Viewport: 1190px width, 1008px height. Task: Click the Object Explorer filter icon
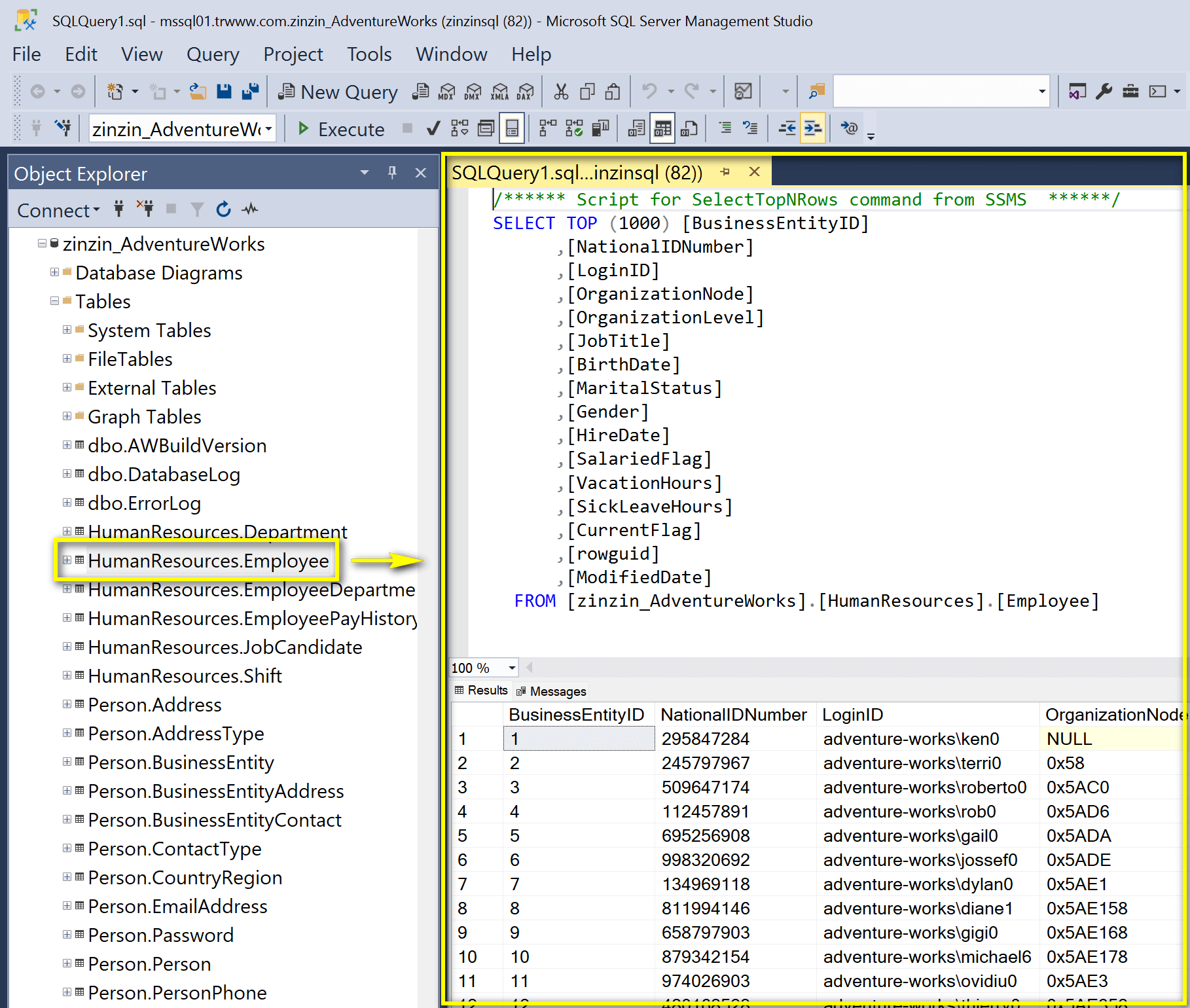pos(197,209)
